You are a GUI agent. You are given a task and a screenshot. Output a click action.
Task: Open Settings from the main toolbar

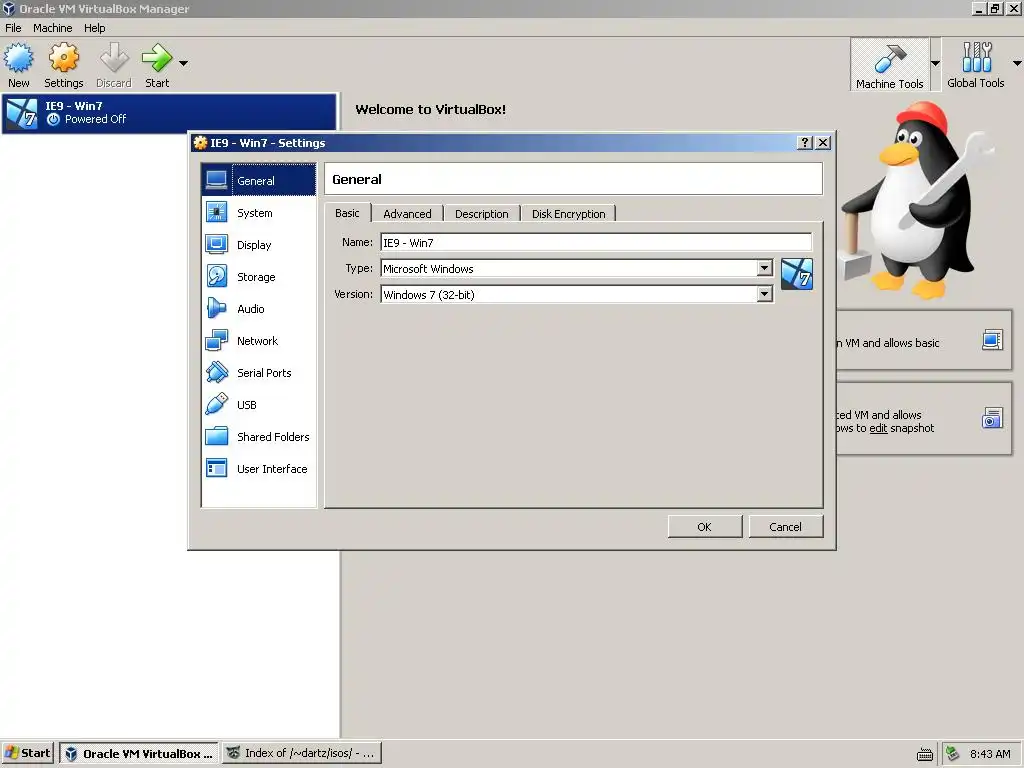tap(63, 65)
